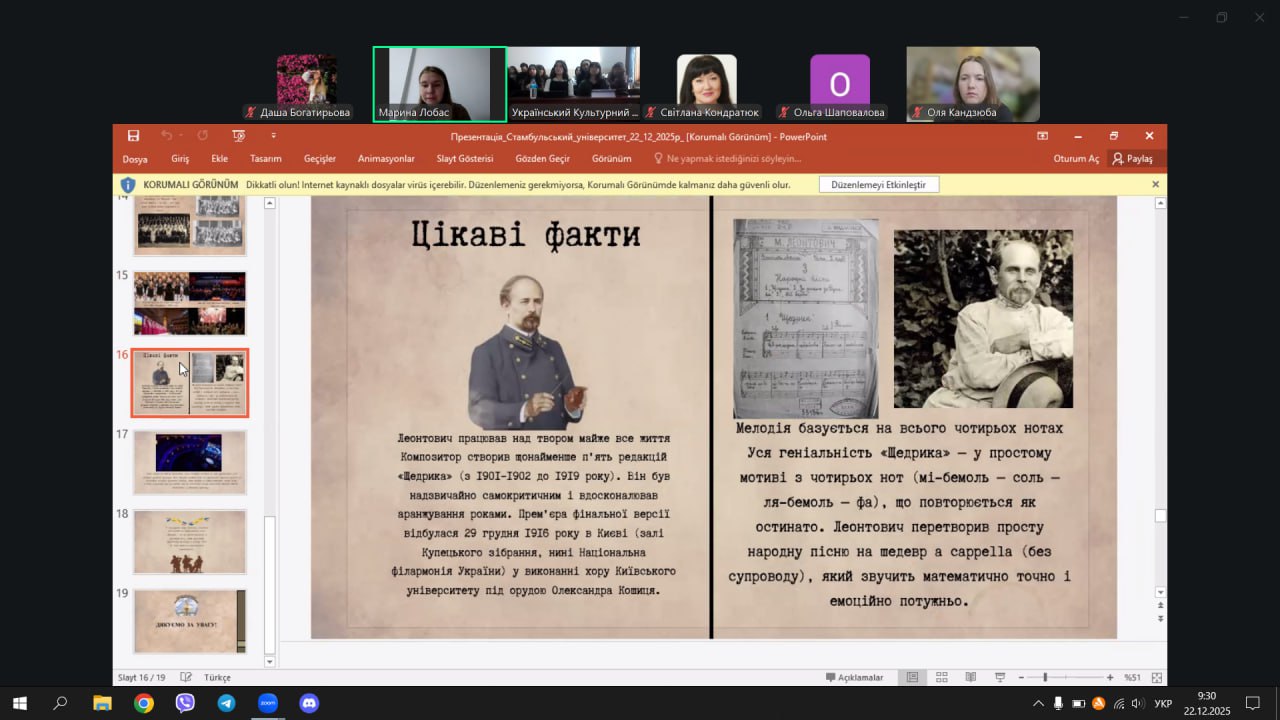Show hidden tray icons chevron
Screen dimensions: 1280x720
click(1038, 703)
